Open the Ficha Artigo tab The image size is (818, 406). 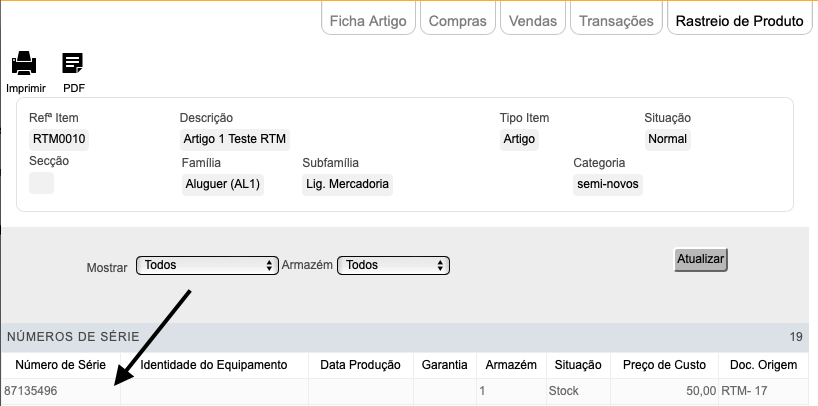[368, 19]
